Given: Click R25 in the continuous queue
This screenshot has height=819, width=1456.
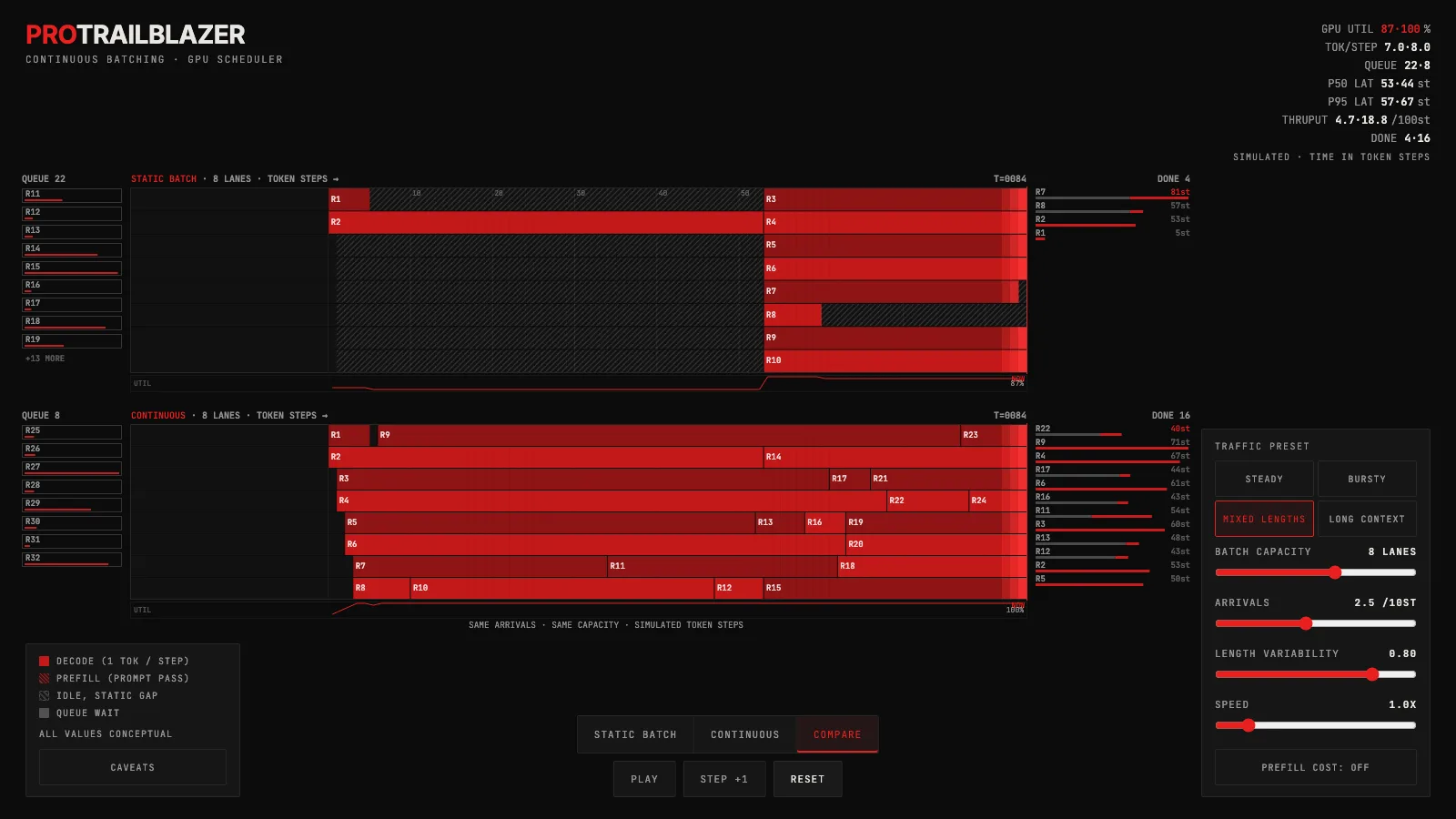Looking at the screenshot, I should [x=72, y=432].
